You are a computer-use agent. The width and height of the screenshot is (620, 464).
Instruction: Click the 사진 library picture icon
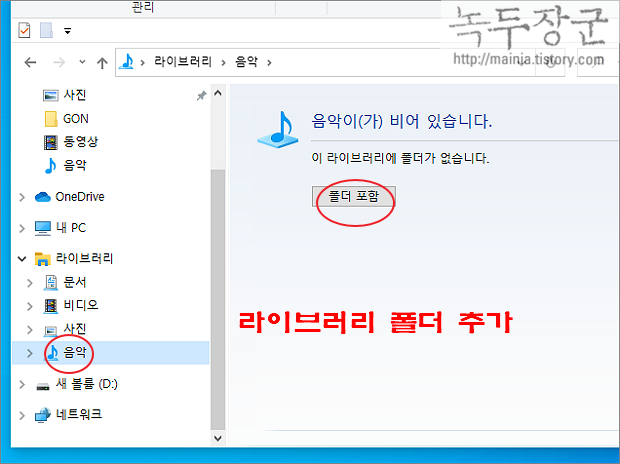point(51,330)
